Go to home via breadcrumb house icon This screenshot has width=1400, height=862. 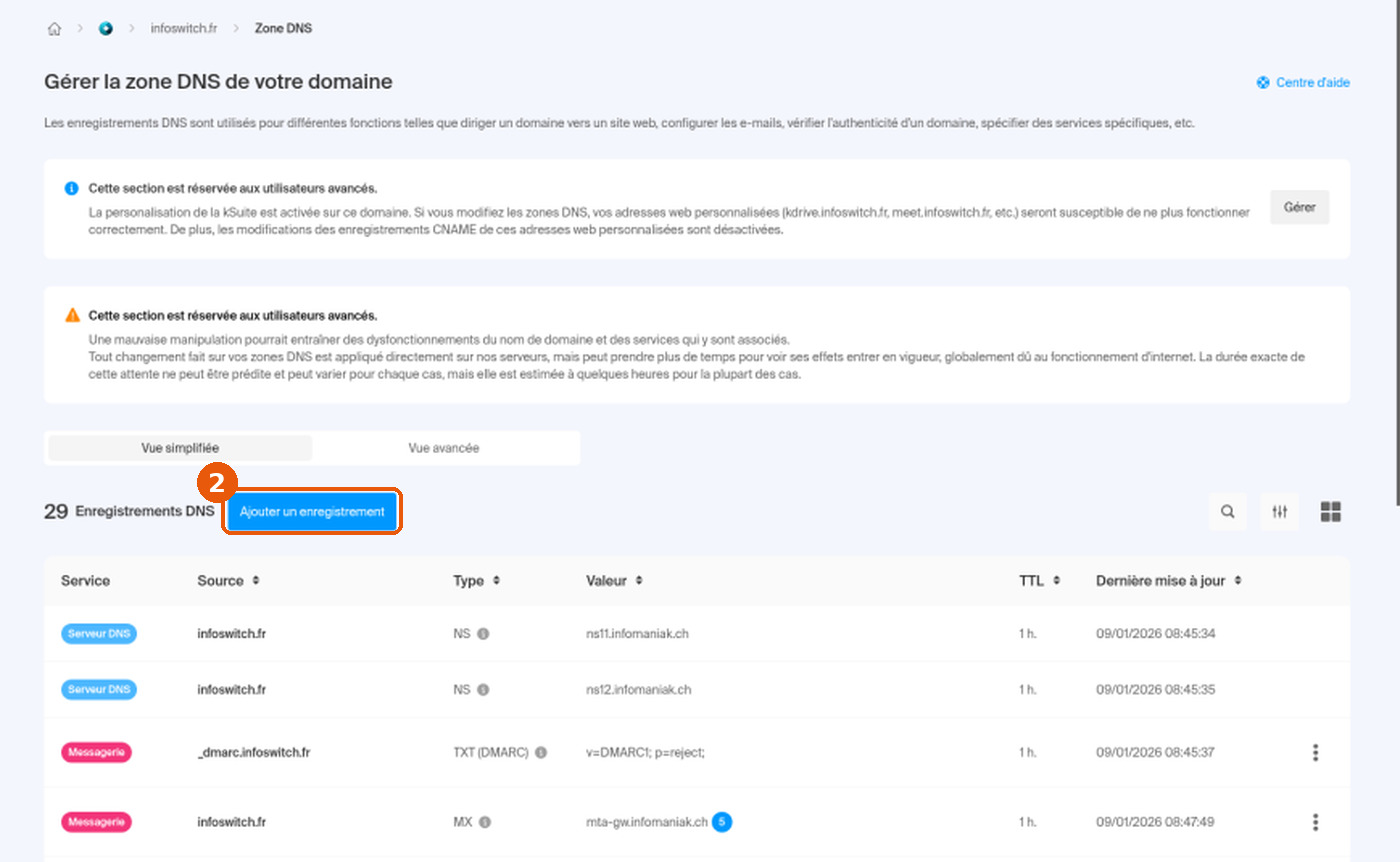pos(54,28)
